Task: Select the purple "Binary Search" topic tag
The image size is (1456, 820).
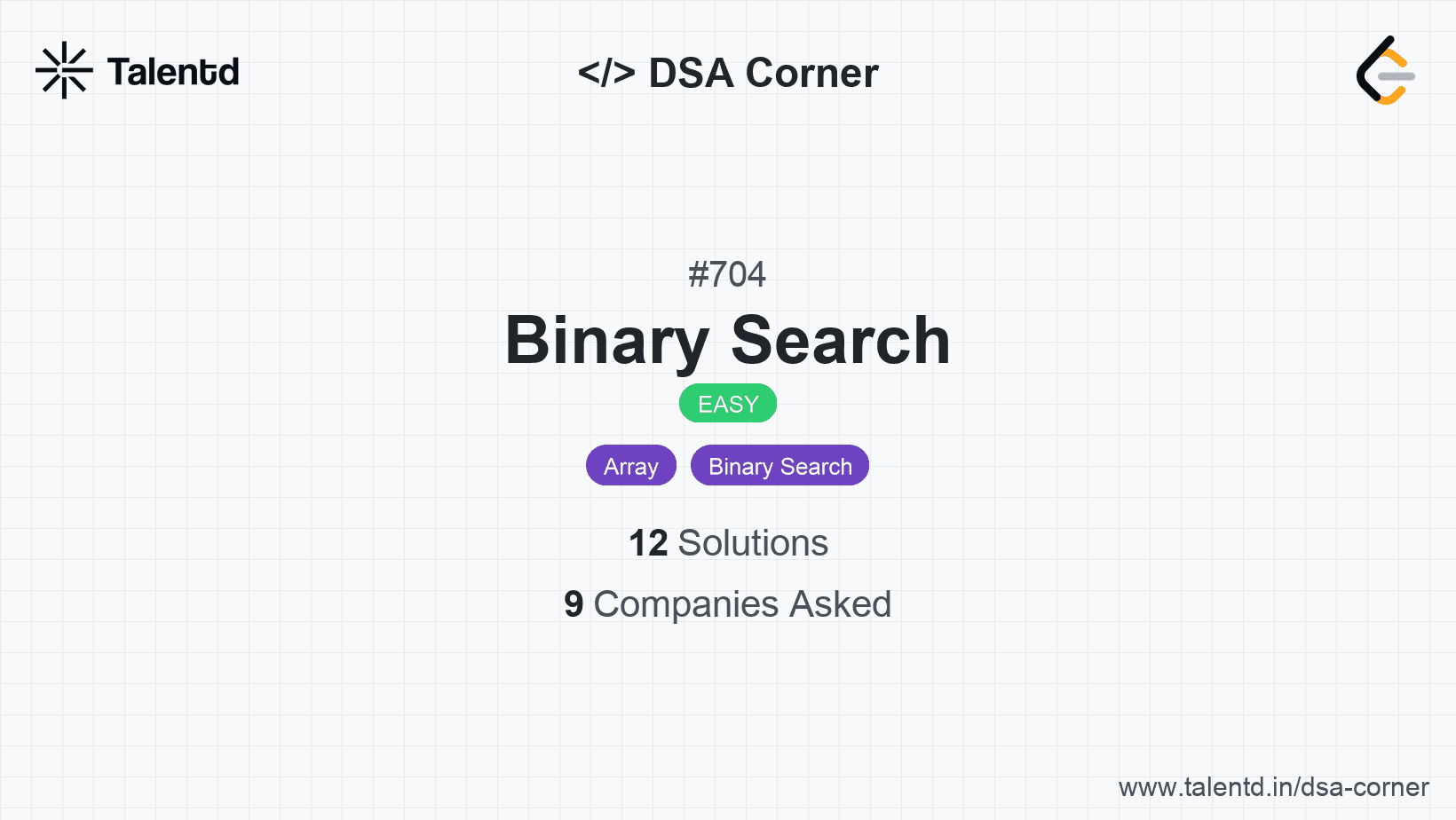Action: point(779,466)
